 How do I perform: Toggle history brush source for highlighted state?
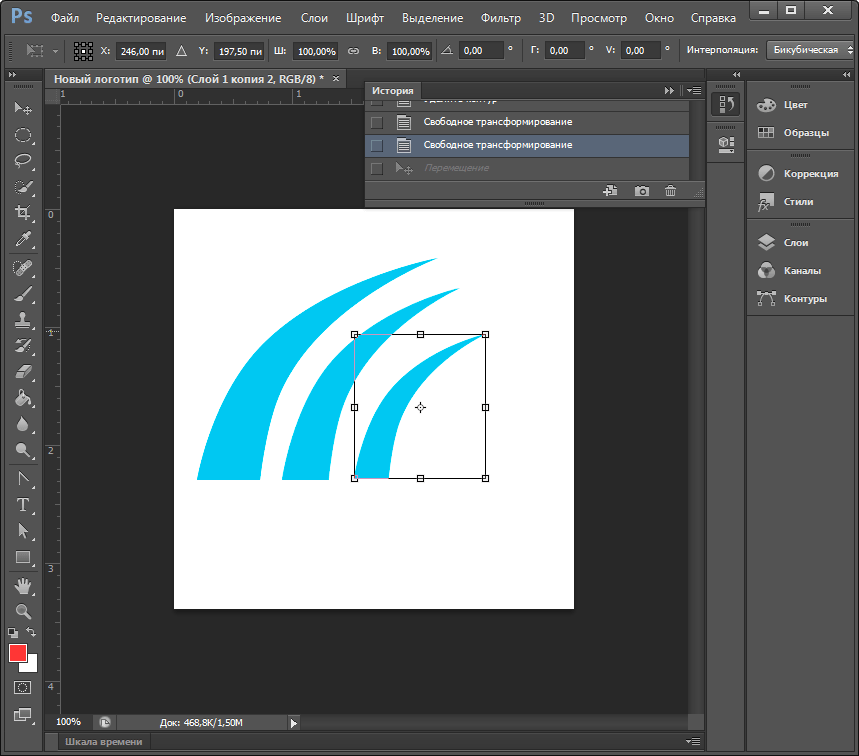pos(376,145)
